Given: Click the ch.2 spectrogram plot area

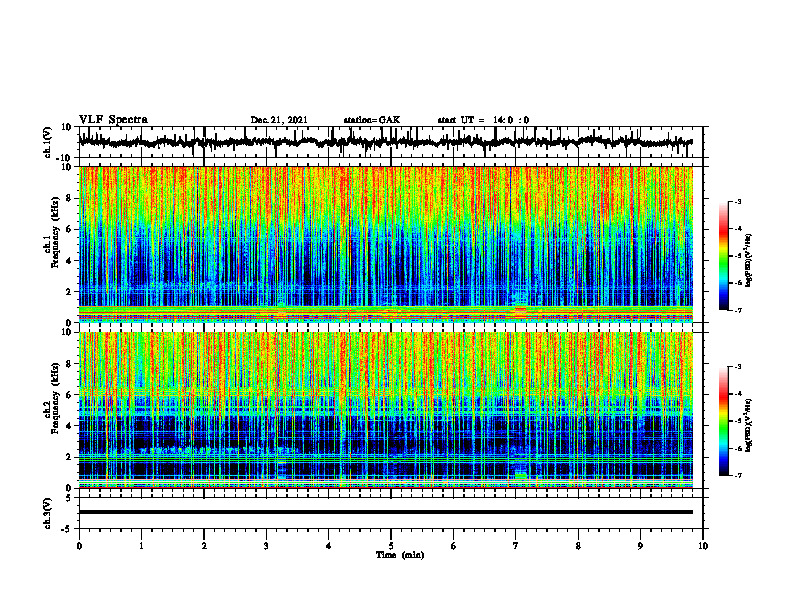Looking at the screenshot, I should (x=386, y=410).
